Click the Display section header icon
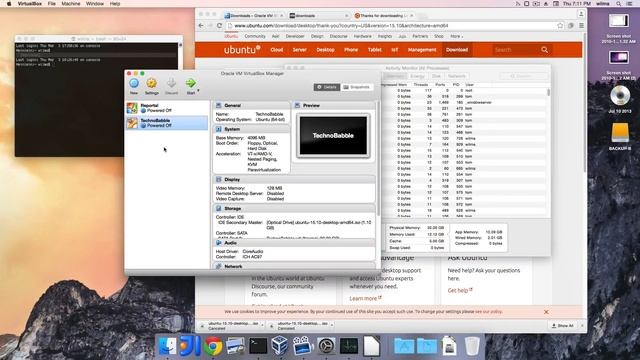The height and width of the screenshot is (360, 640). 218,179
